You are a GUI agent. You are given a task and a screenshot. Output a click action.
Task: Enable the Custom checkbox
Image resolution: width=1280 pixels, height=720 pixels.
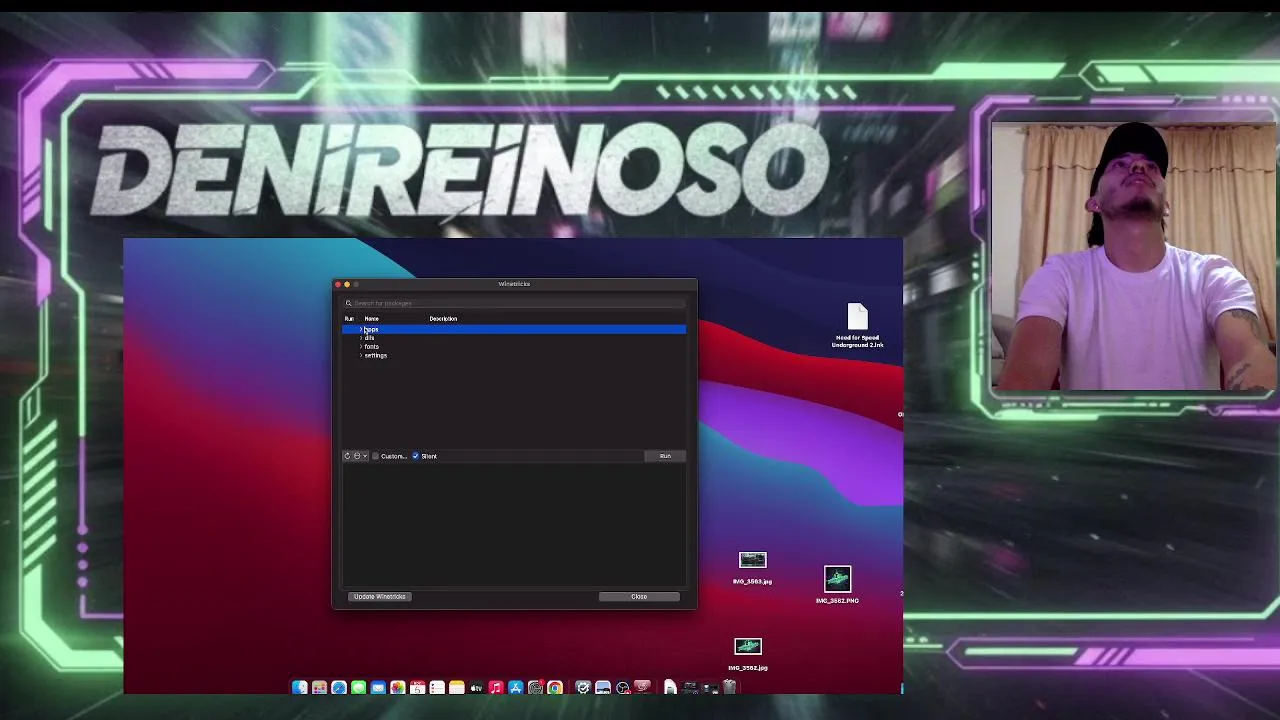(375, 456)
